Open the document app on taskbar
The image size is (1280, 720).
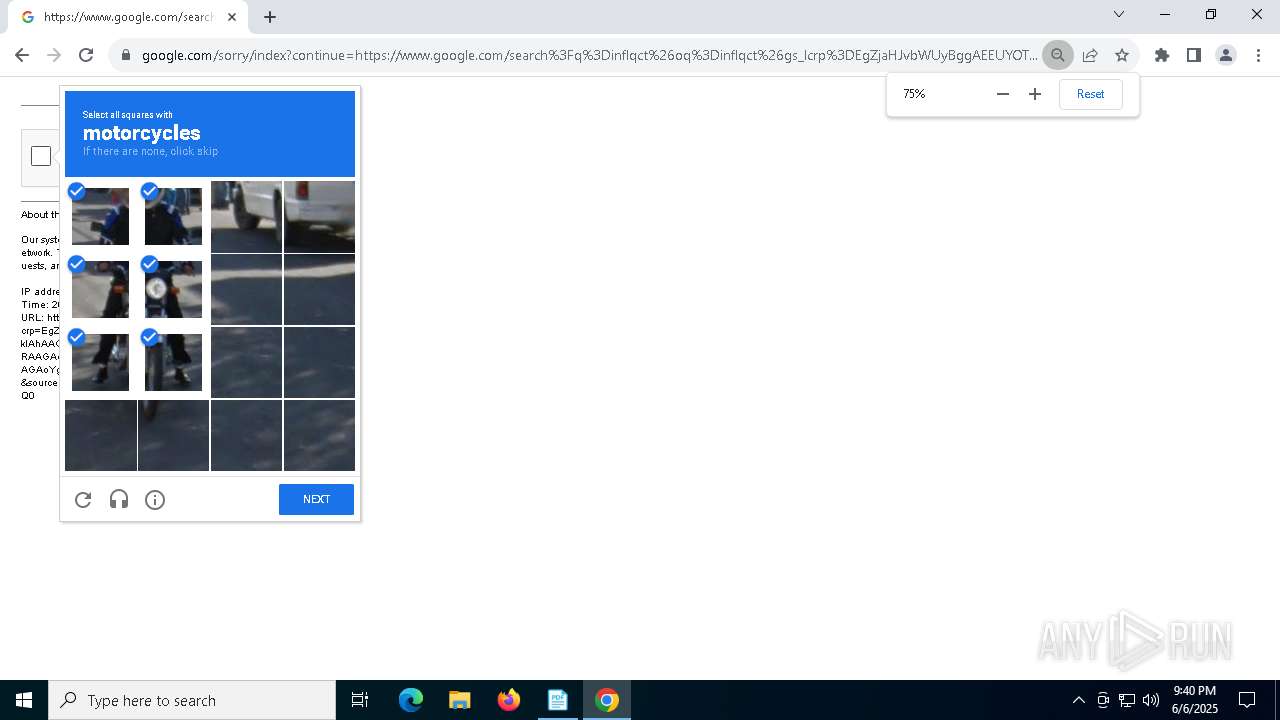[x=557, y=700]
